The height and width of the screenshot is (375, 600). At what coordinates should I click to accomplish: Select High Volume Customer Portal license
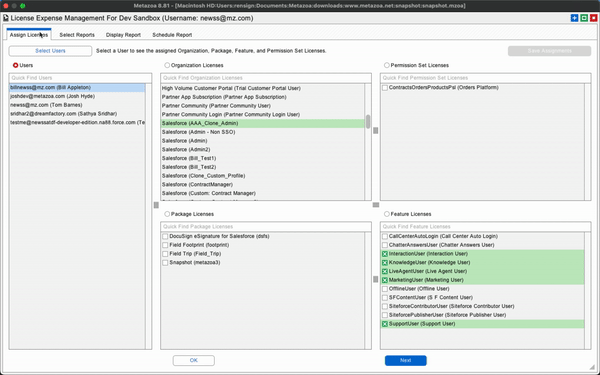263,88
